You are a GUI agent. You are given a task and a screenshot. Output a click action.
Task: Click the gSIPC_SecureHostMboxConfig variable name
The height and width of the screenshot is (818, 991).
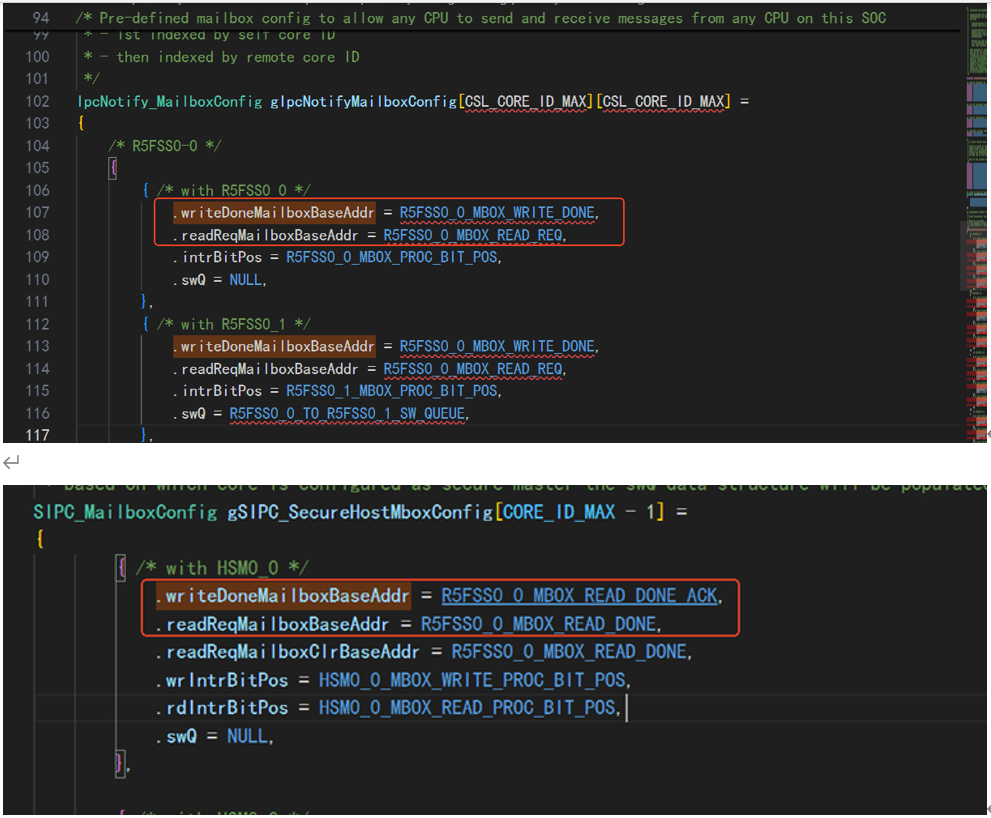pos(360,512)
